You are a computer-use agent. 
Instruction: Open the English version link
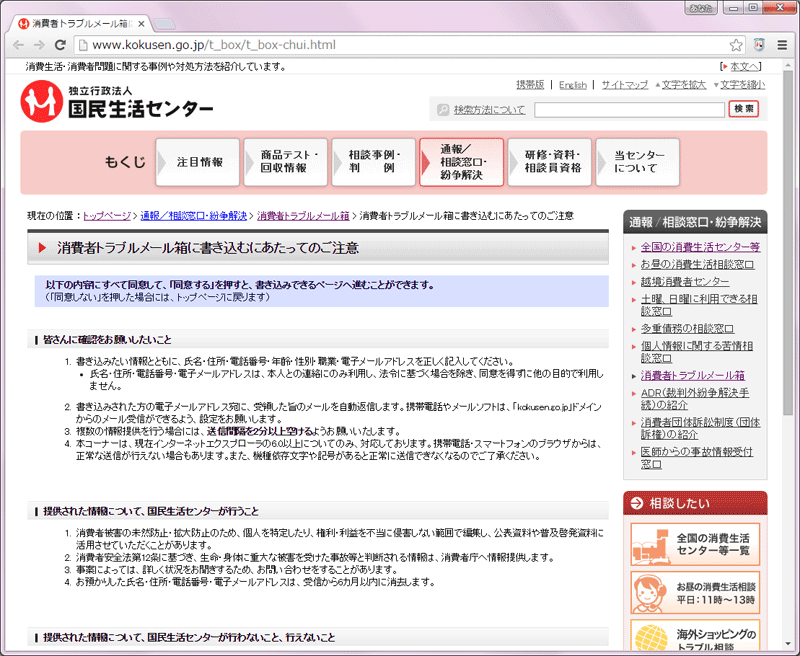(573, 85)
